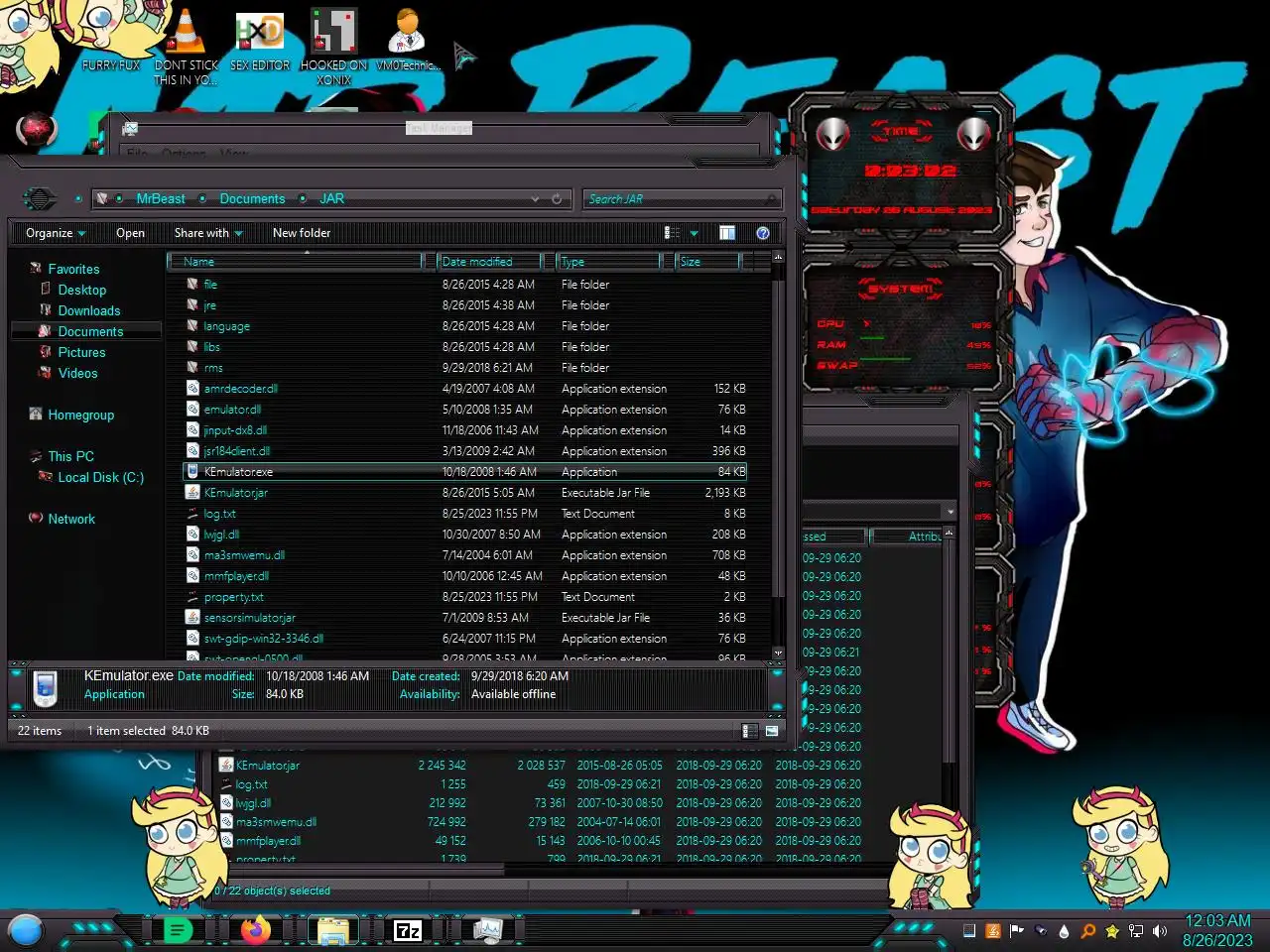The width and height of the screenshot is (1270, 952).
Task: Toggle the Explorer preview pane icon
Action: 727,233
